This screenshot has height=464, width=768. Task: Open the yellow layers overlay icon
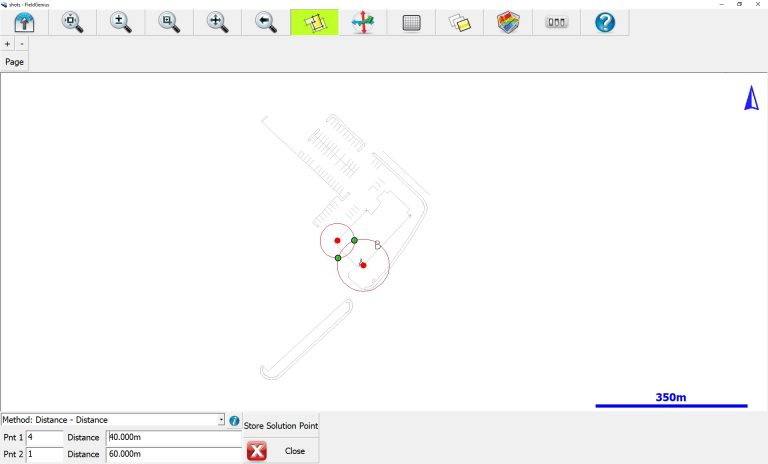point(459,22)
